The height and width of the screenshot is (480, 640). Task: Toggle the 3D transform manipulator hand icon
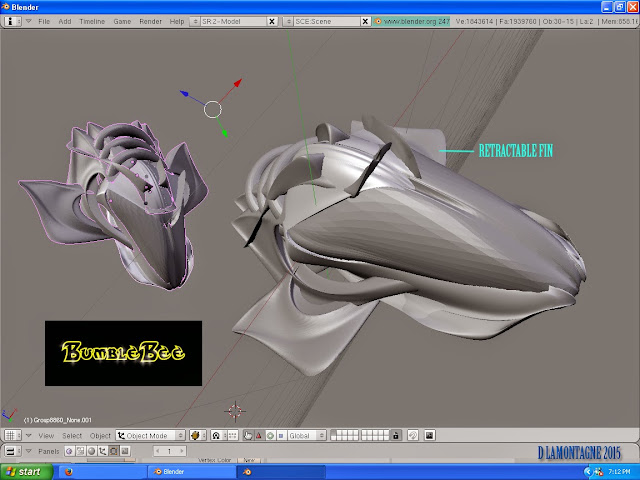(248, 436)
